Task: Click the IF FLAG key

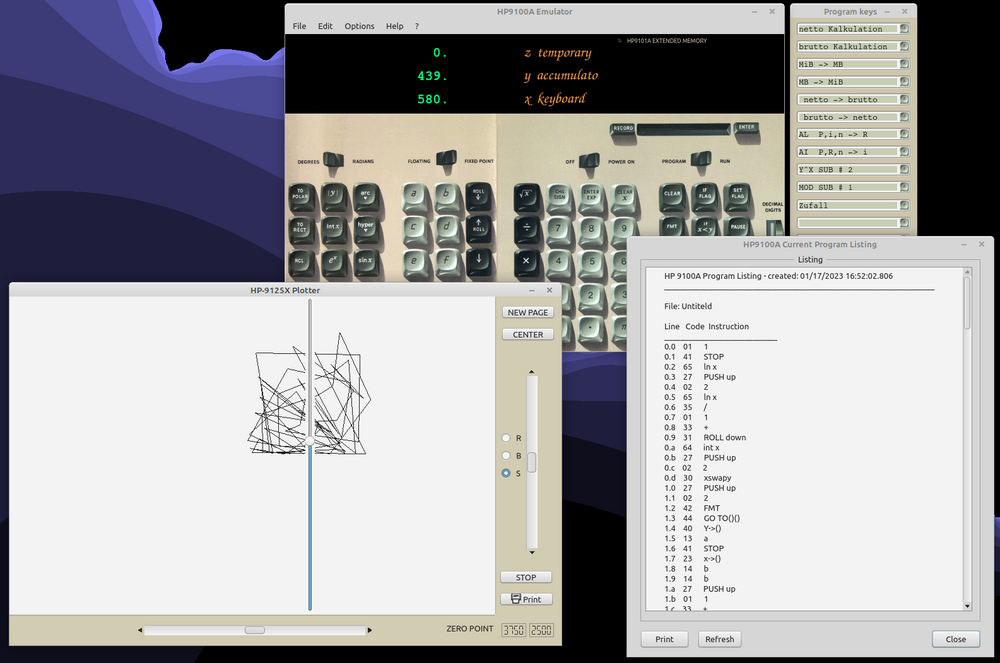Action: tap(705, 198)
